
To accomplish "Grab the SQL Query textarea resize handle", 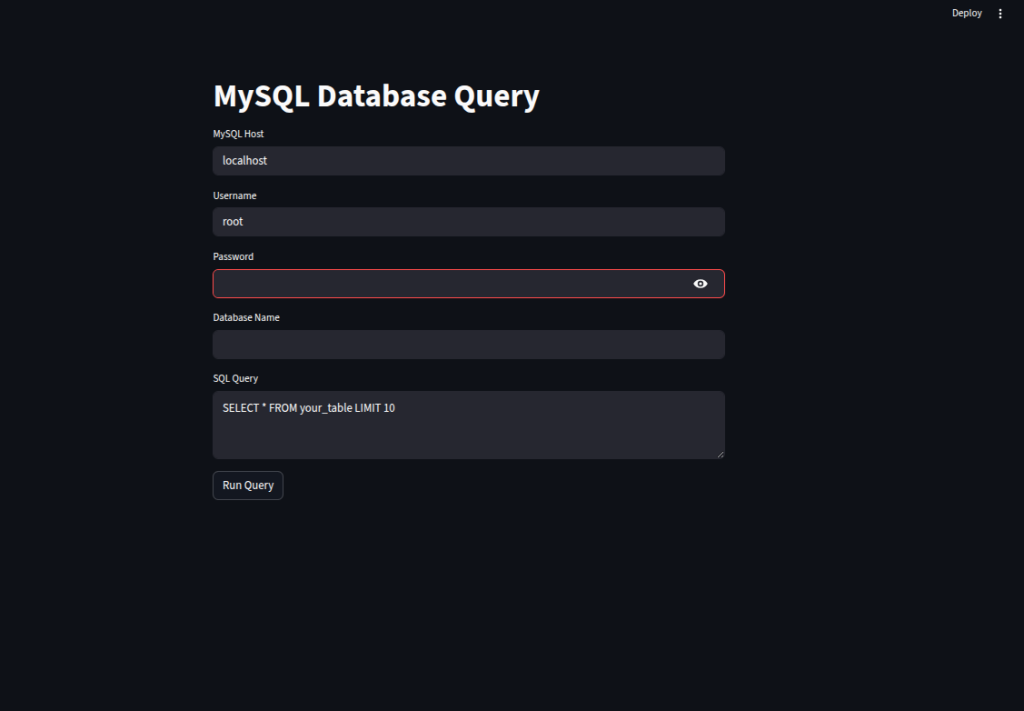I will 720,454.
